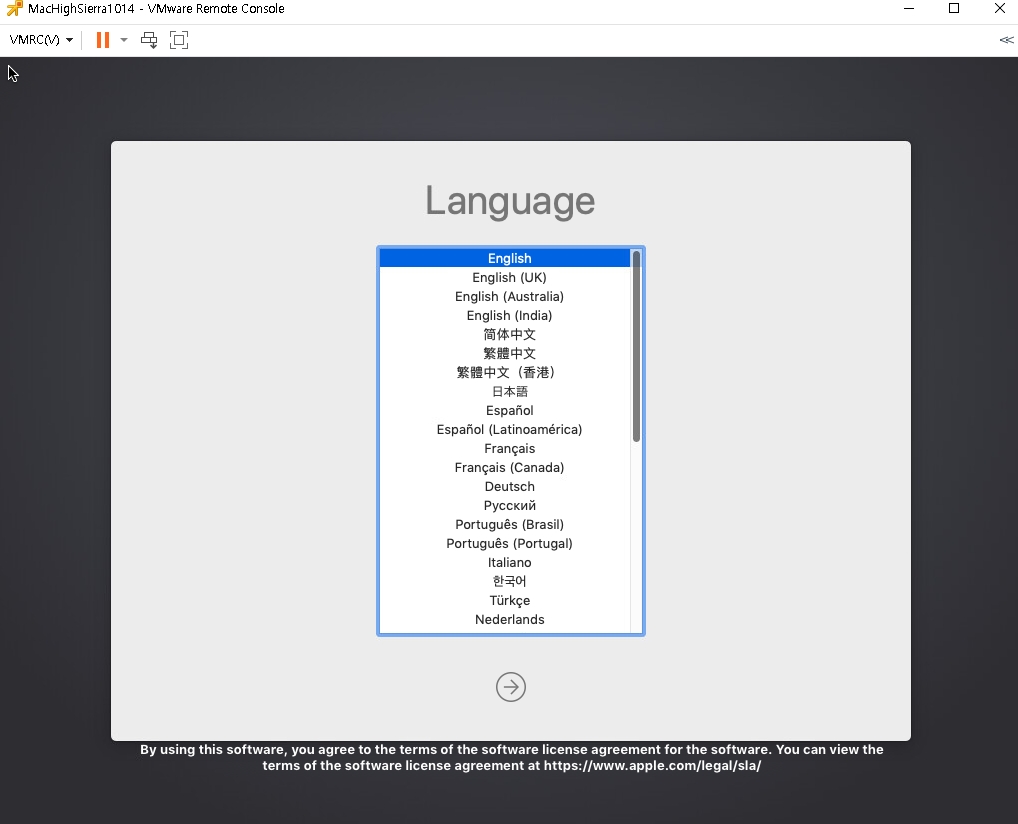Open the power options dropdown arrow beside pause
The height and width of the screenshot is (824, 1018).
click(124, 40)
